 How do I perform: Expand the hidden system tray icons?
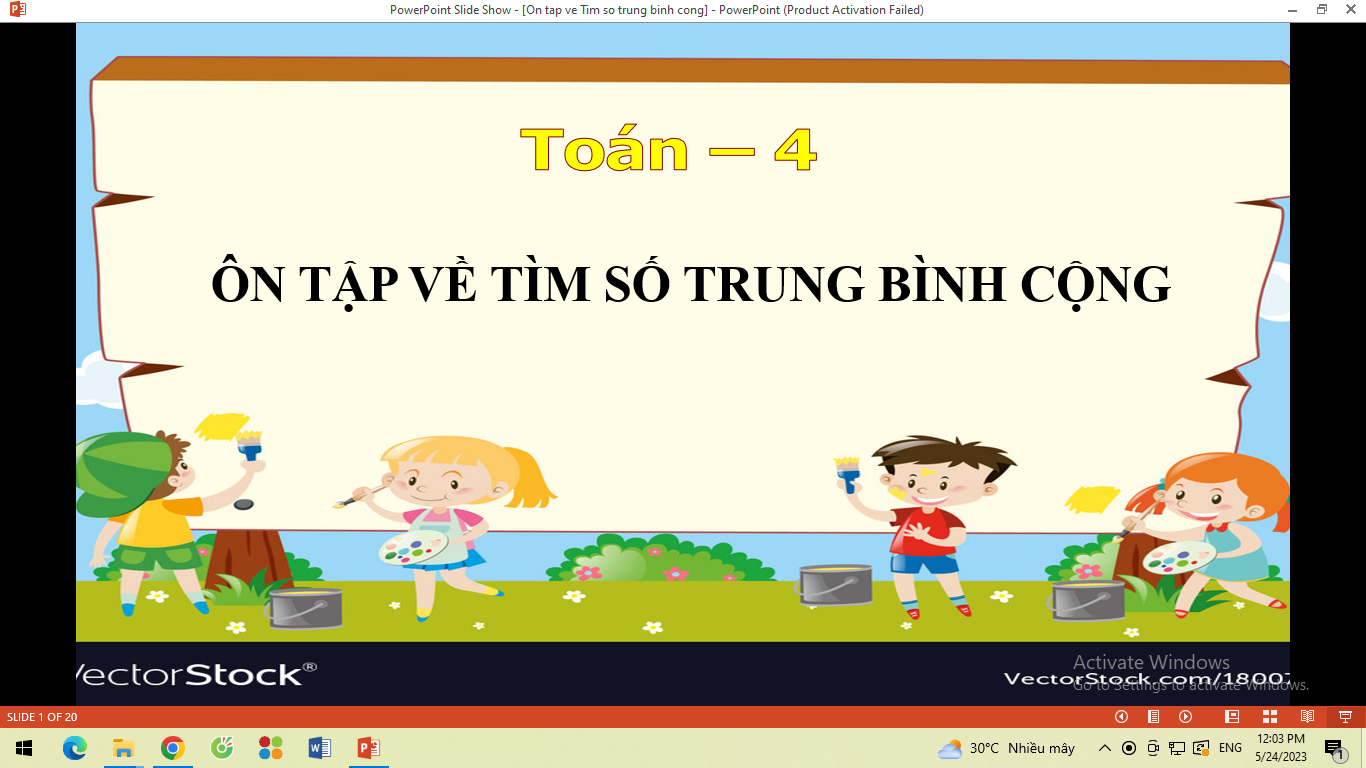coord(1104,748)
